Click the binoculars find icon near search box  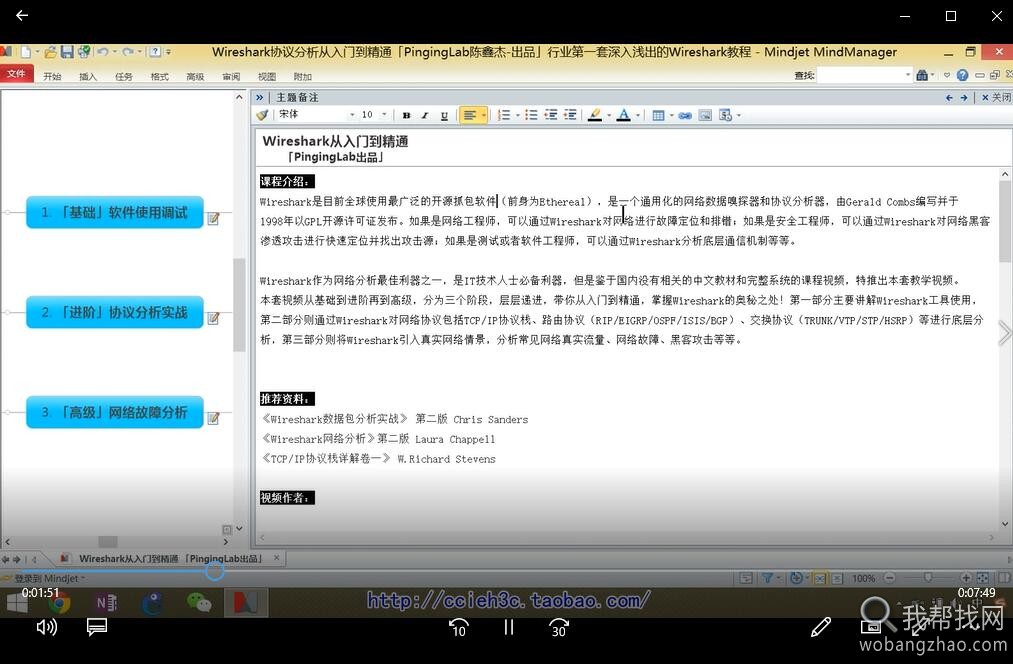point(922,76)
